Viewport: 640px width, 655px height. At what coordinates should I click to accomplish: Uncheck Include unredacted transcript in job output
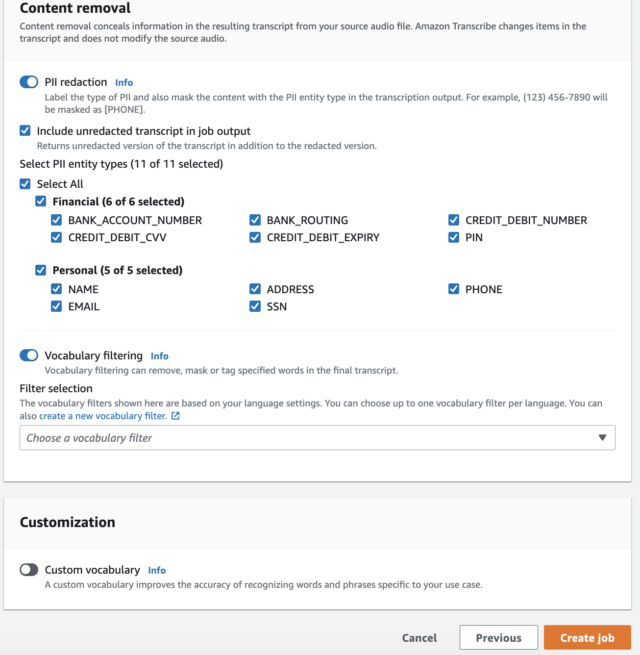click(x=25, y=131)
